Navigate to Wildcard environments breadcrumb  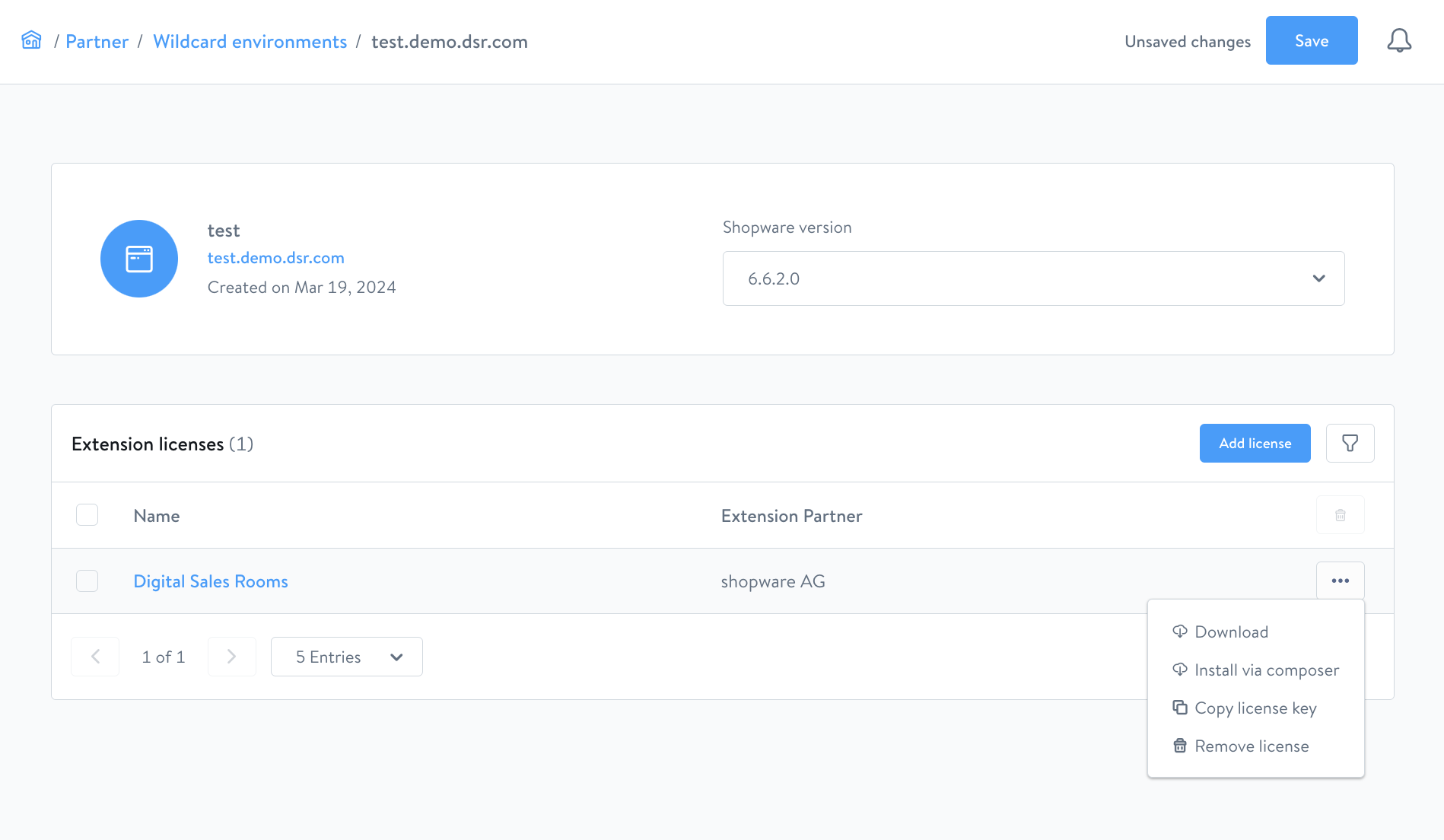click(x=250, y=42)
